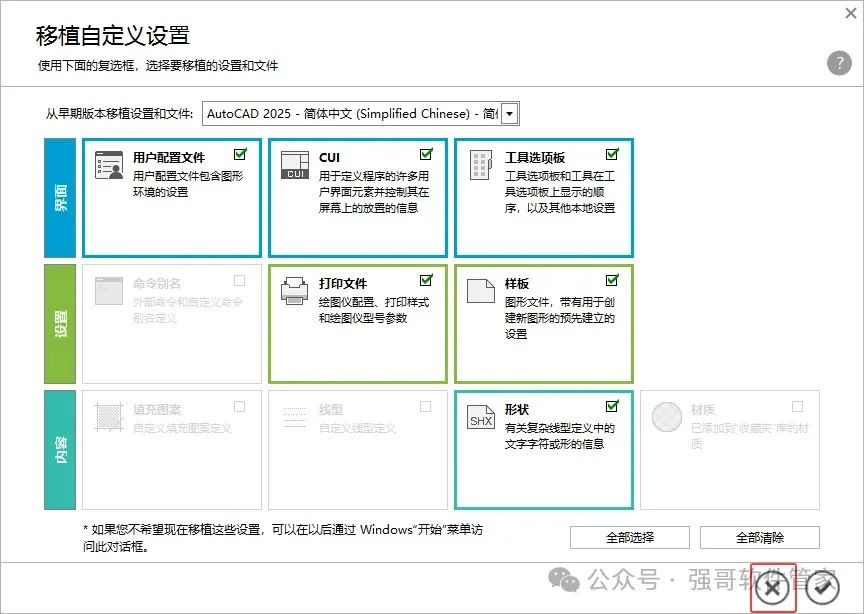Click the 打印文件 title text
This screenshot has height=614, width=864.
343,283
